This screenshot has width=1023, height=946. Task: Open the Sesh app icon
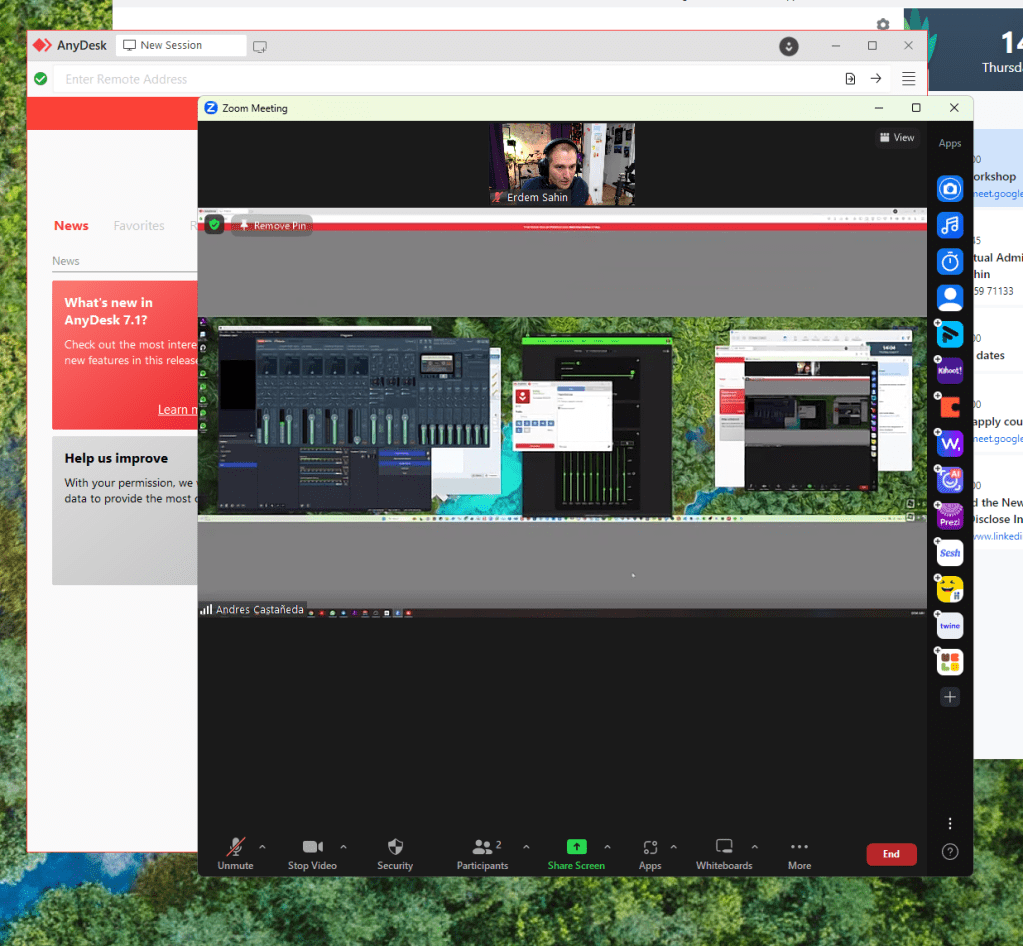pos(950,553)
